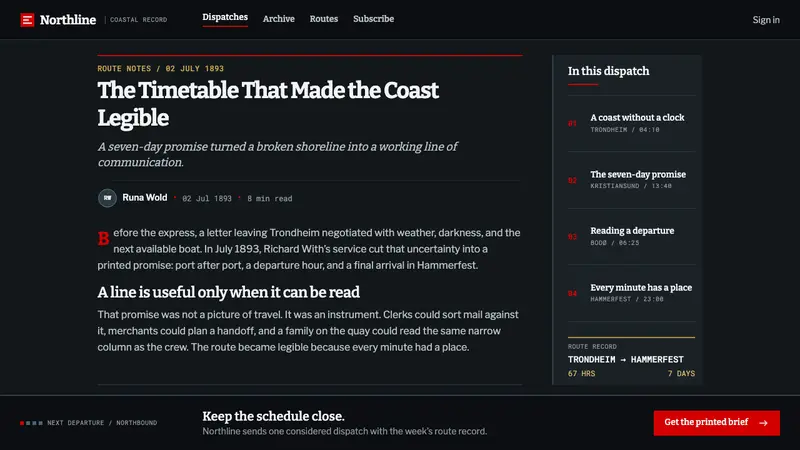800x450 pixels.
Task: Open author Runa Wold's name link
Action: pos(144,197)
